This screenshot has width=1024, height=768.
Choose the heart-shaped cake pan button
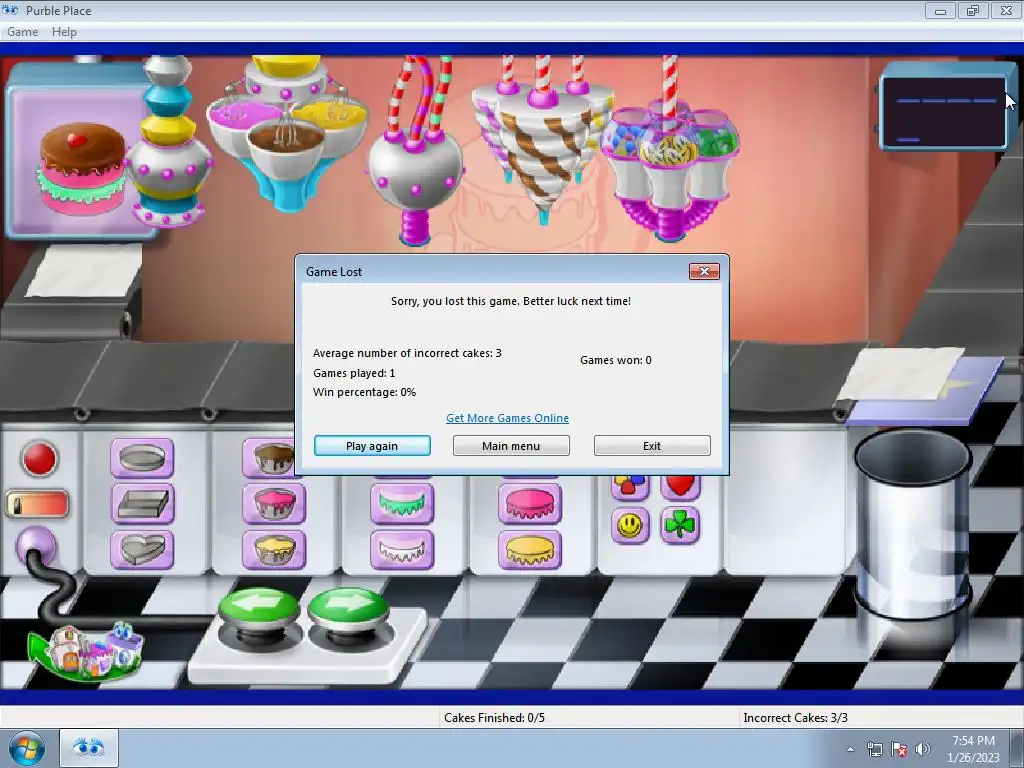click(x=142, y=549)
